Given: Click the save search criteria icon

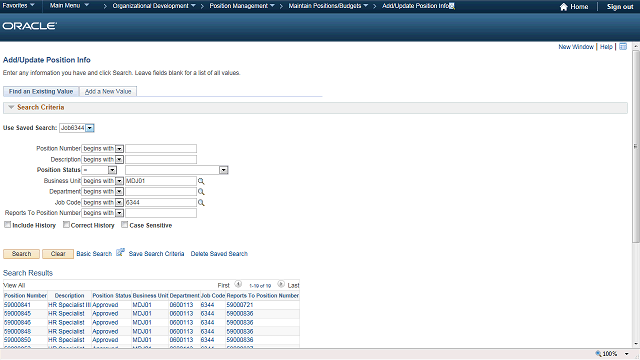Looking at the screenshot, I should coord(120,253).
